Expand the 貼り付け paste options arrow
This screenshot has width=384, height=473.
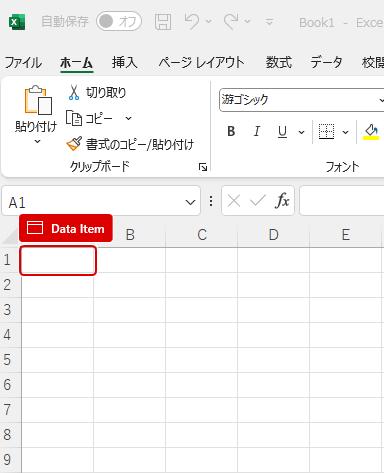point(37,141)
